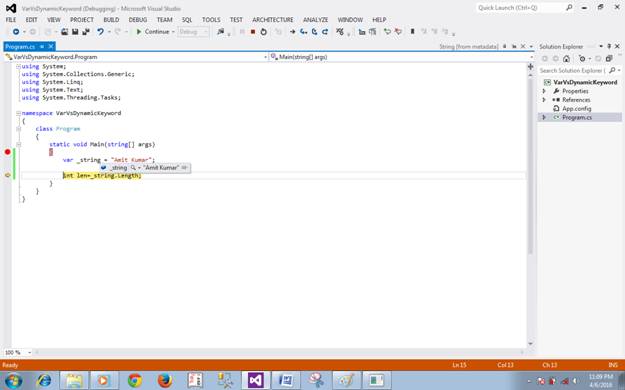
Task: Click the Windows Start button
Action: [13, 380]
